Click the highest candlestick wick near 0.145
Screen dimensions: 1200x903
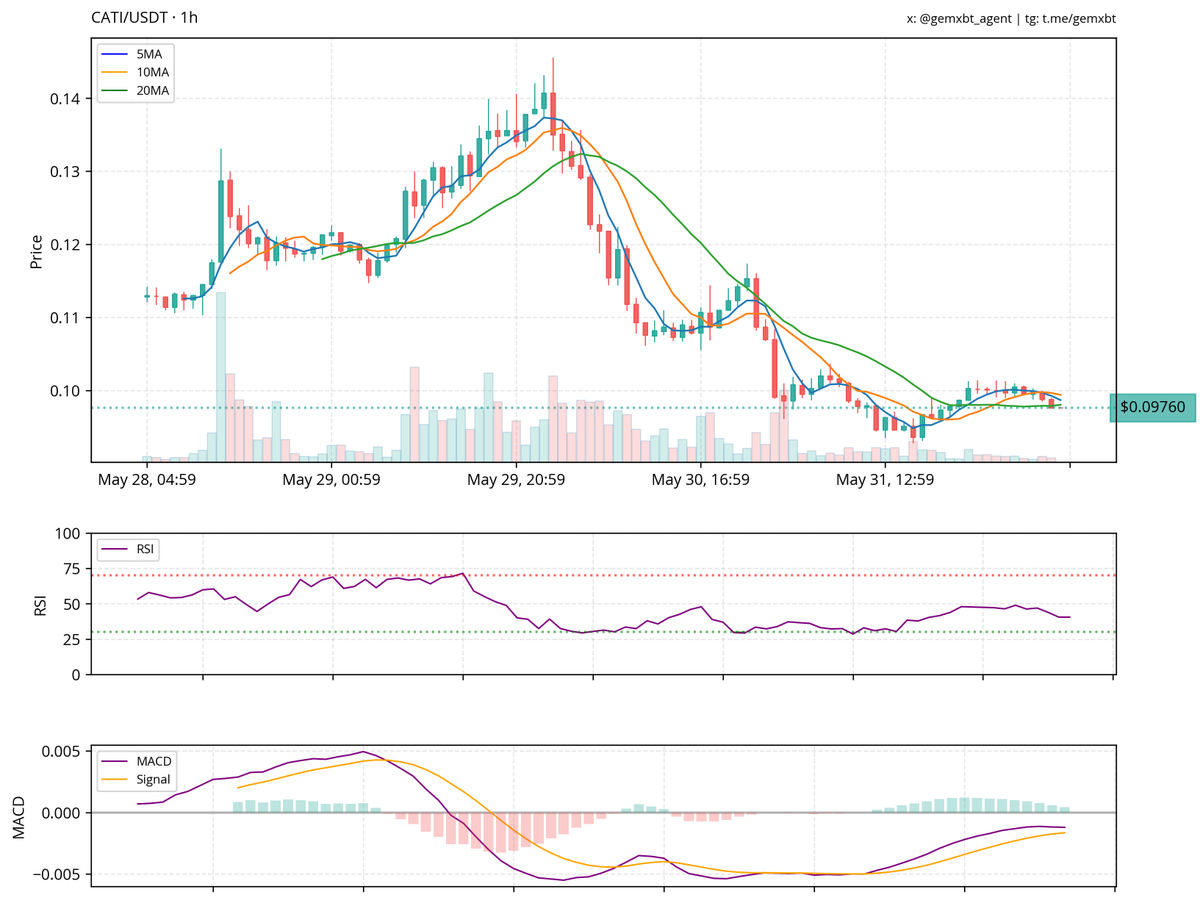(552, 75)
